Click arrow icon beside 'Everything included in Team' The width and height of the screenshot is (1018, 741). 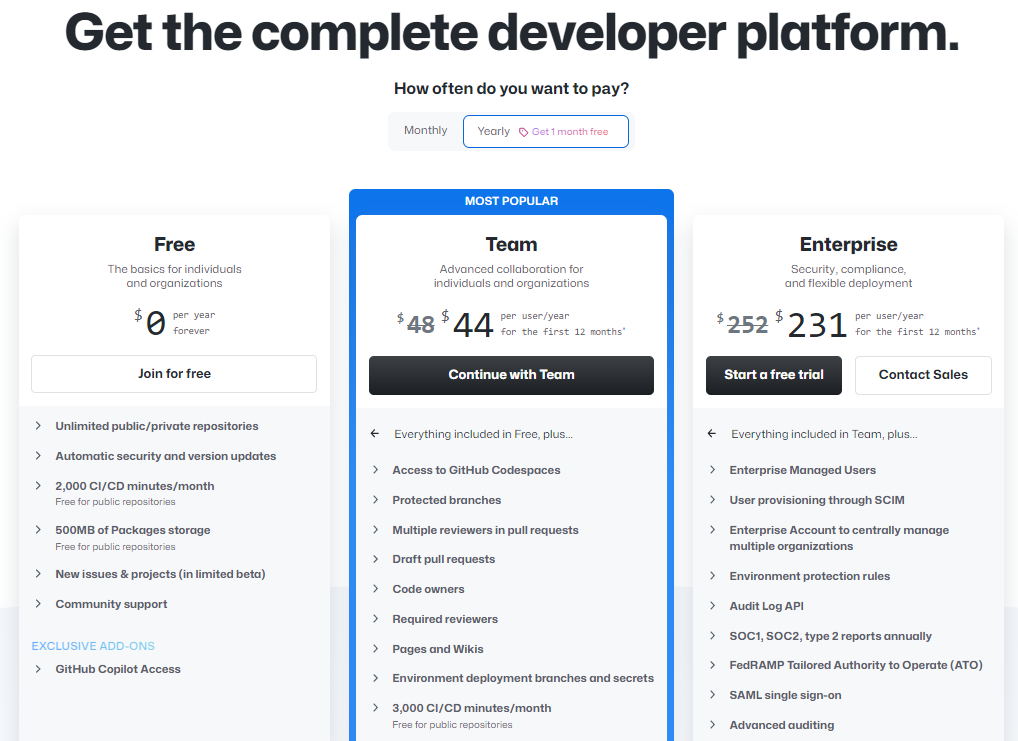click(712, 433)
